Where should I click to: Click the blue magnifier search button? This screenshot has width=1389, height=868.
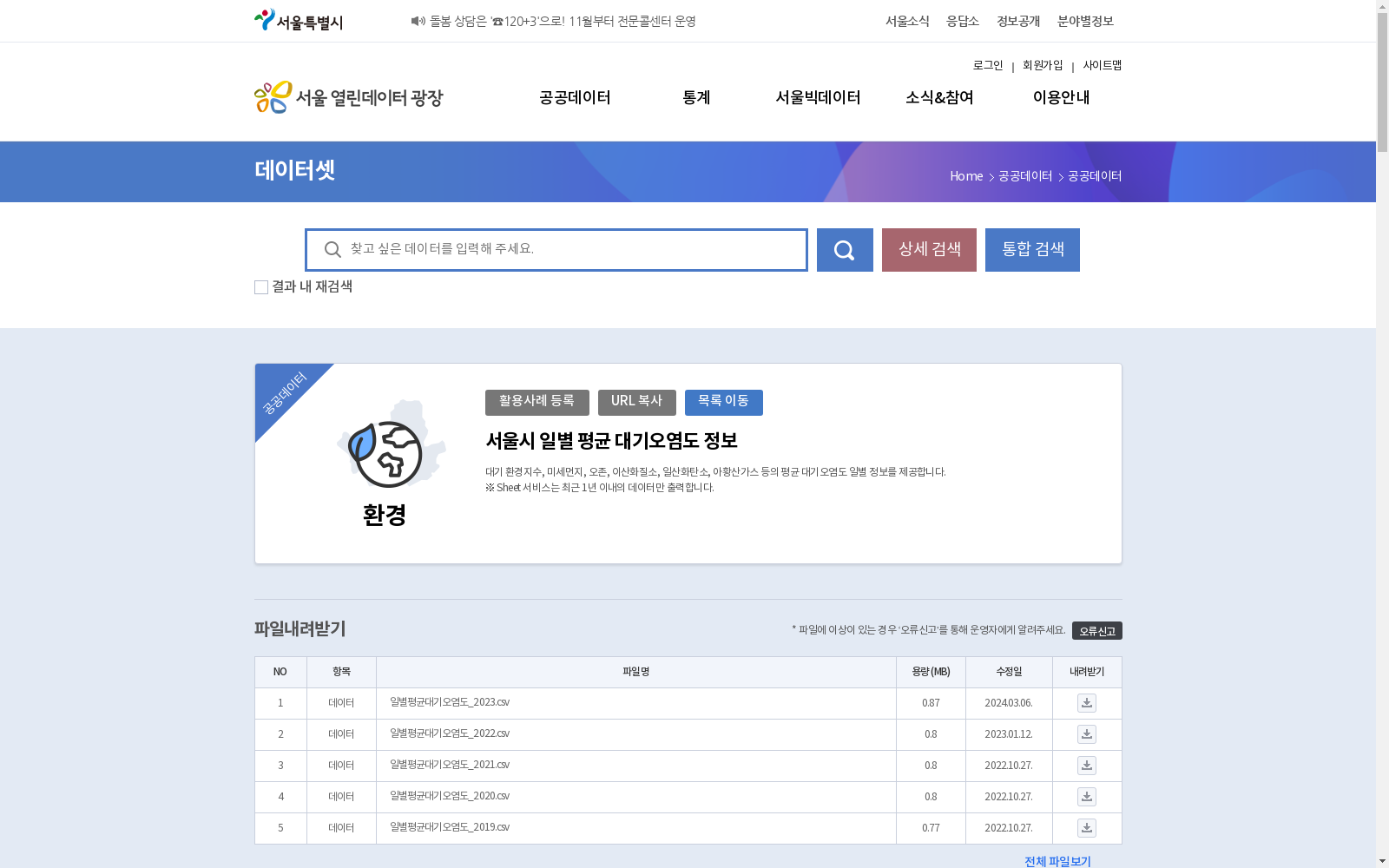coord(845,250)
